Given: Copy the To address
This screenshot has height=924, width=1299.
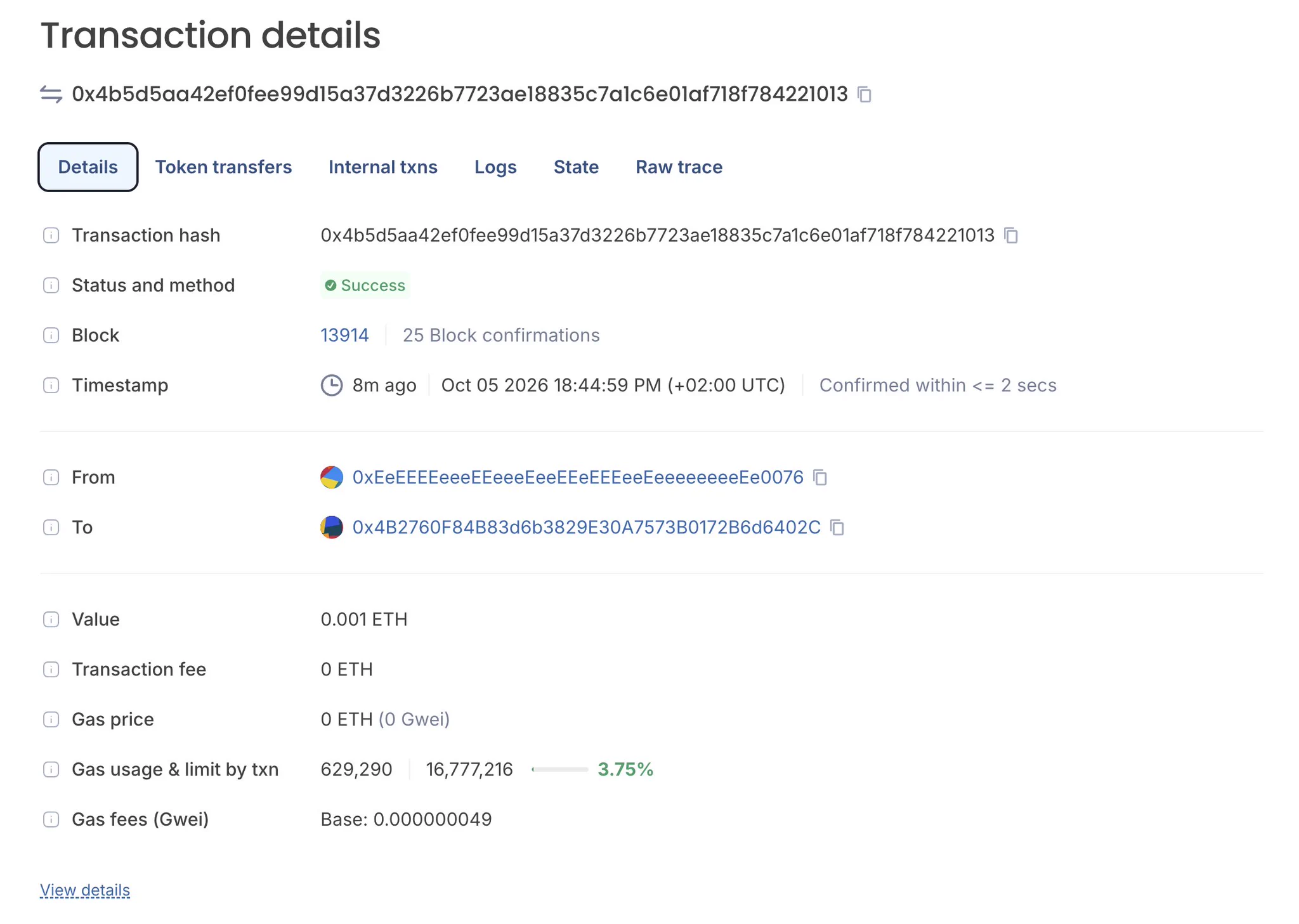Looking at the screenshot, I should pyautogui.click(x=837, y=527).
